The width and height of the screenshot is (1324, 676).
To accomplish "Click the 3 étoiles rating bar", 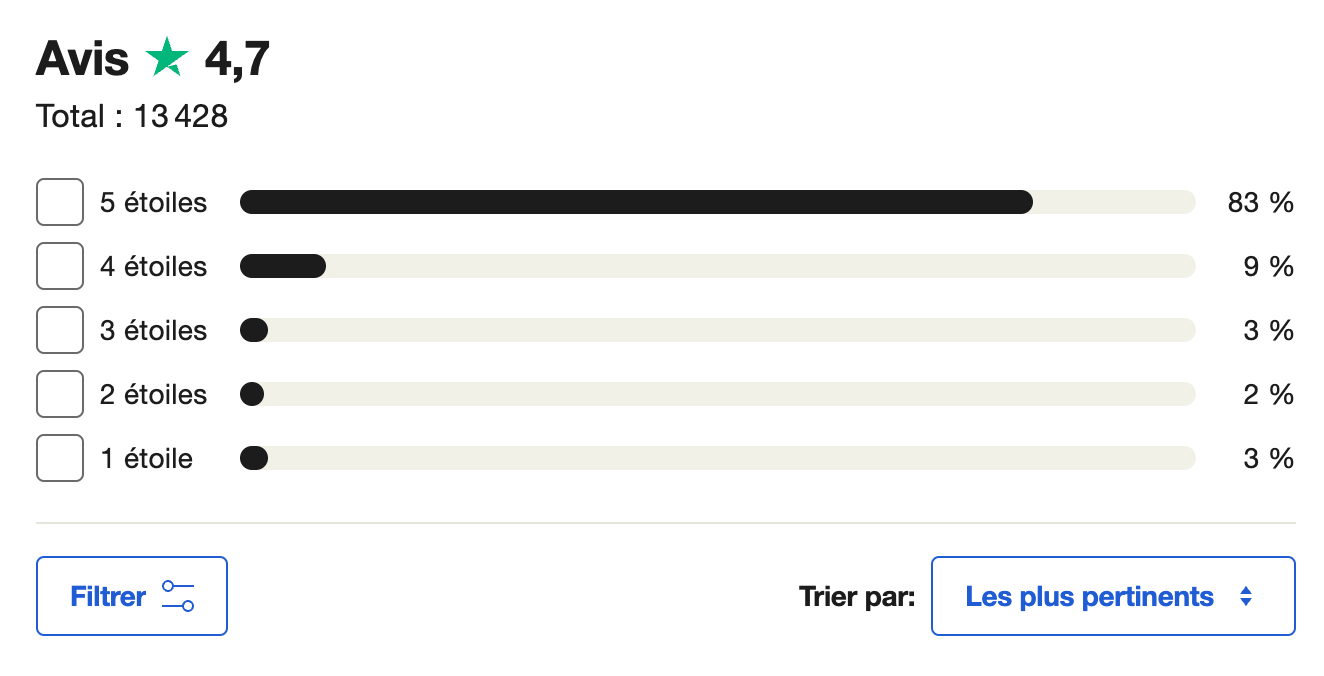I will (x=718, y=330).
